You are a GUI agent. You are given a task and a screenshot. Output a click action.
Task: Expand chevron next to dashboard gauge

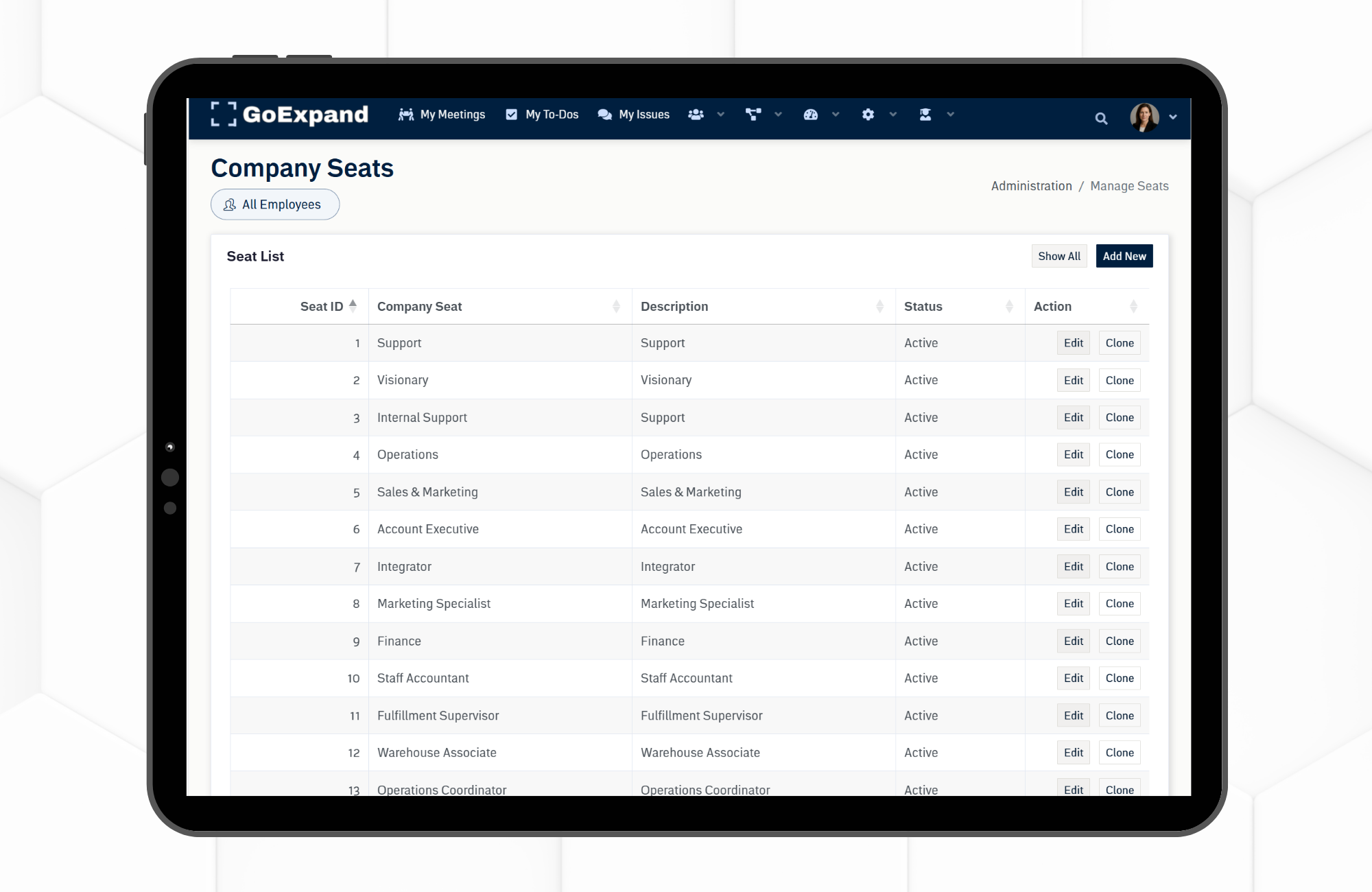[x=836, y=115]
